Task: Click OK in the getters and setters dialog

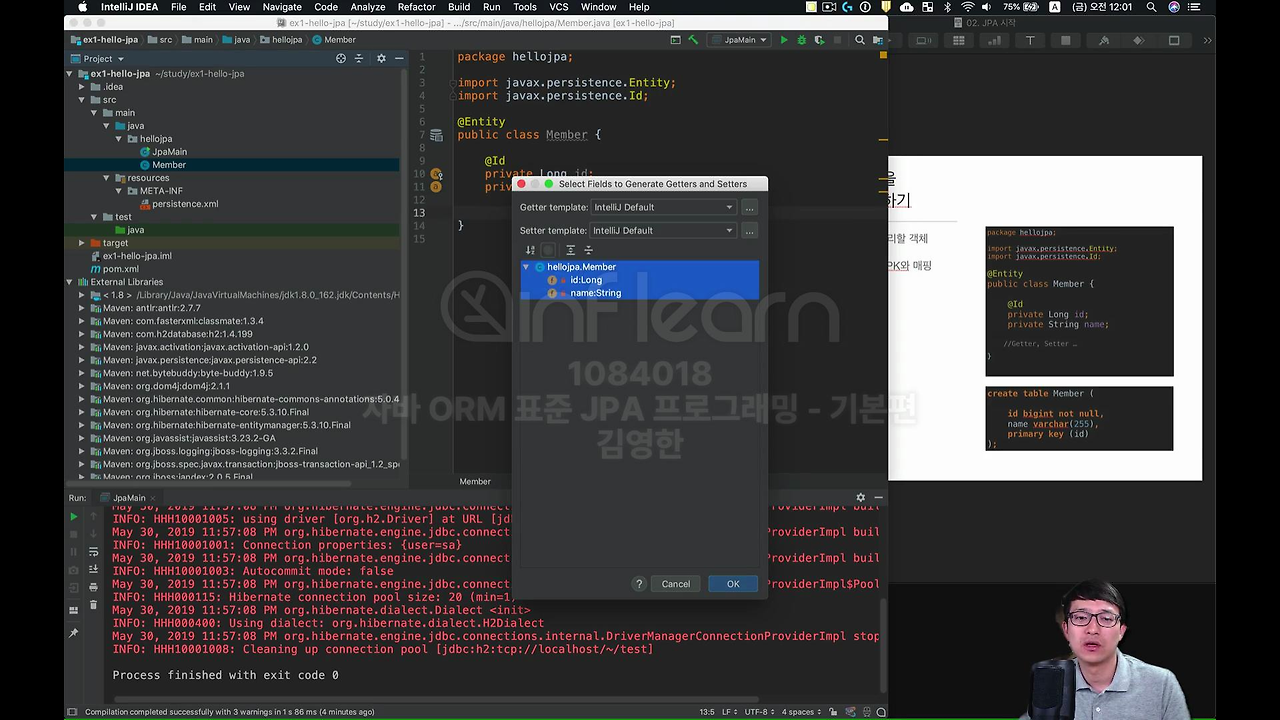Action: [x=733, y=584]
